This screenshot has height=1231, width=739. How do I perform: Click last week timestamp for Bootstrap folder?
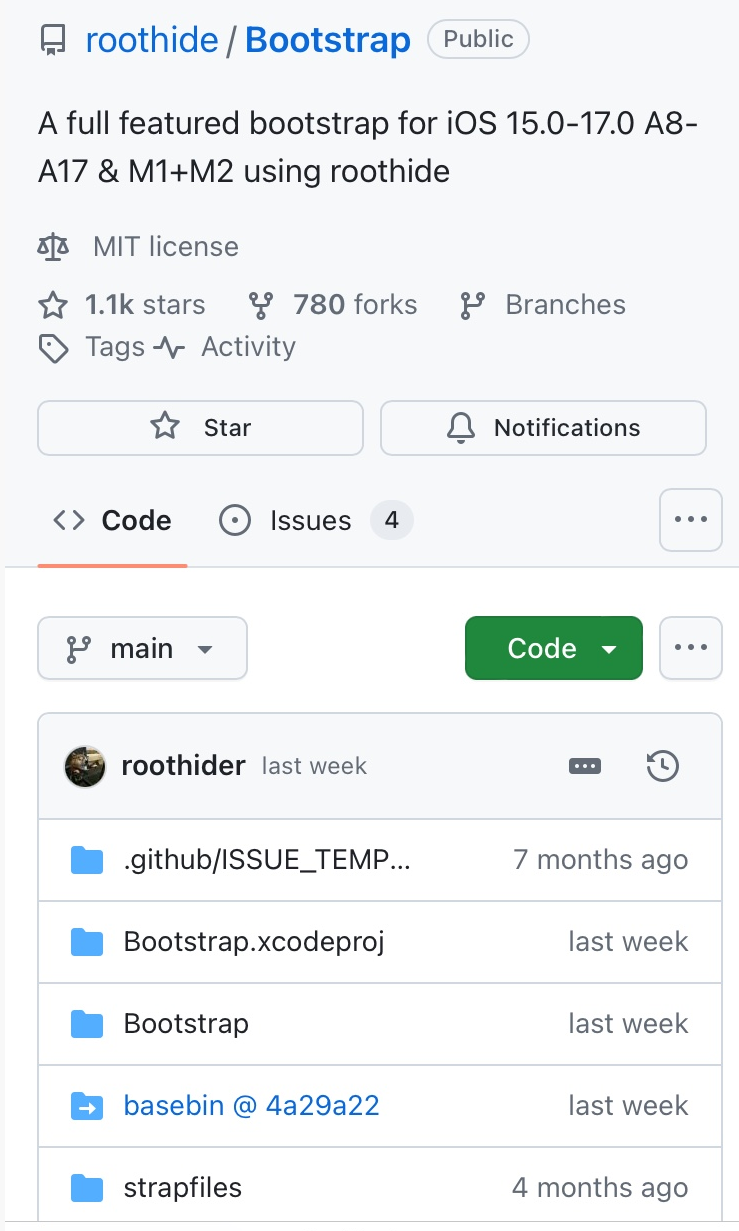pyautogui.click(x=628, y=1024)
